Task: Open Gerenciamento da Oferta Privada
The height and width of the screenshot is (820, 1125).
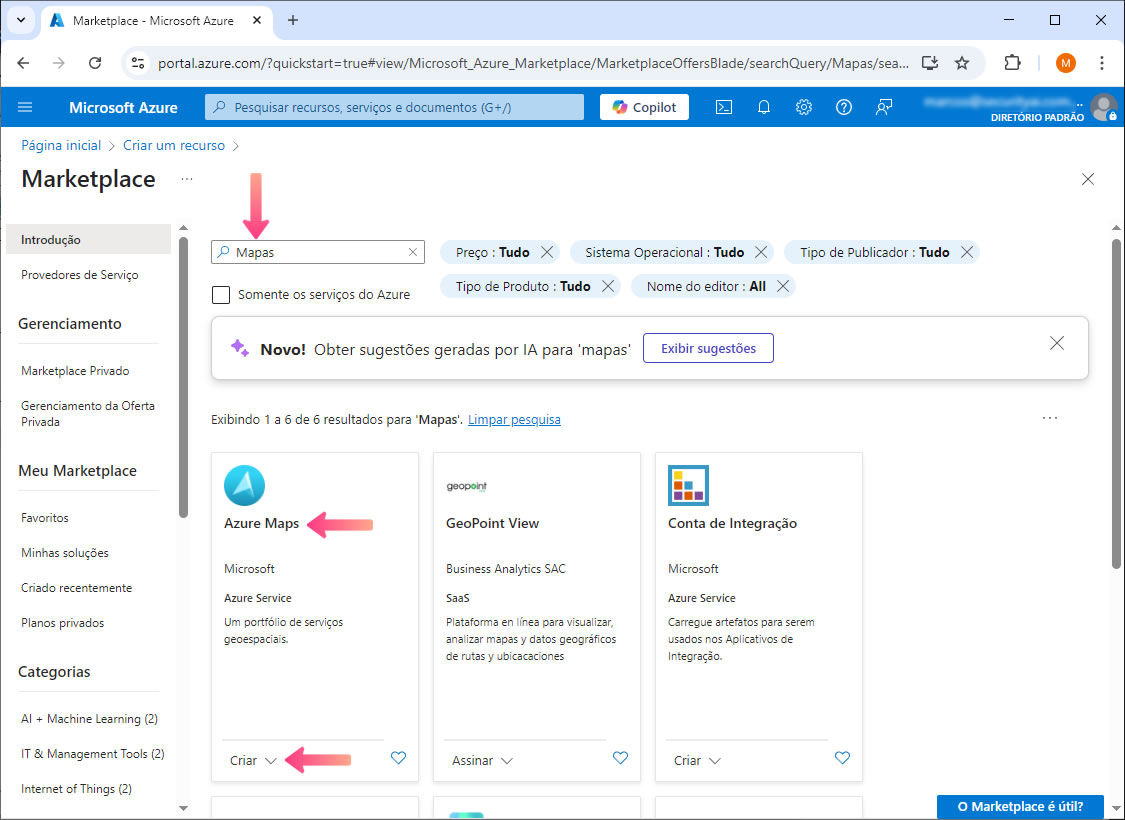Action: [88, 414]
